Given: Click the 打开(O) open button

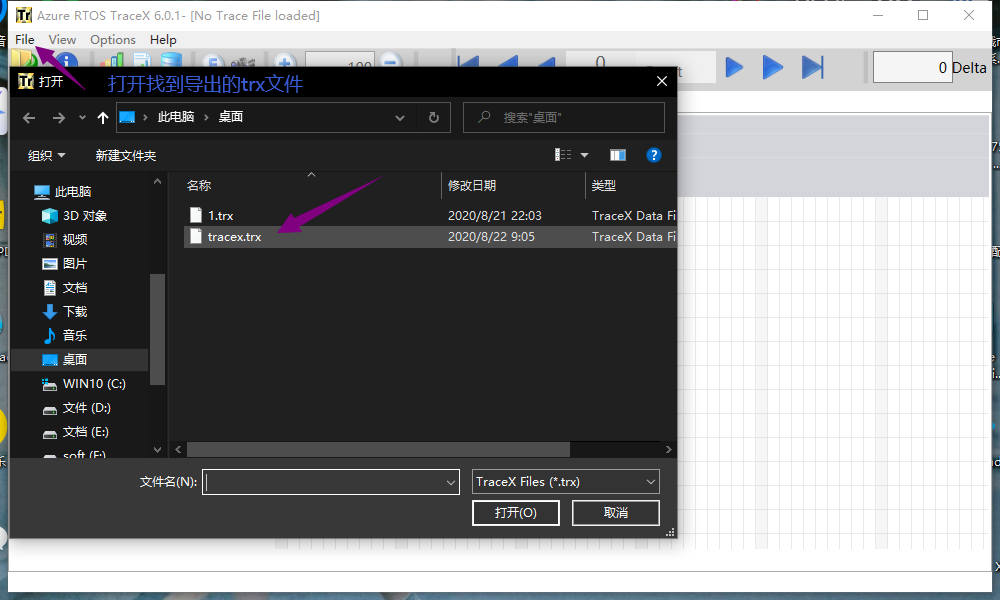Looking at the screenshot, I should click(x=515, y=513).
